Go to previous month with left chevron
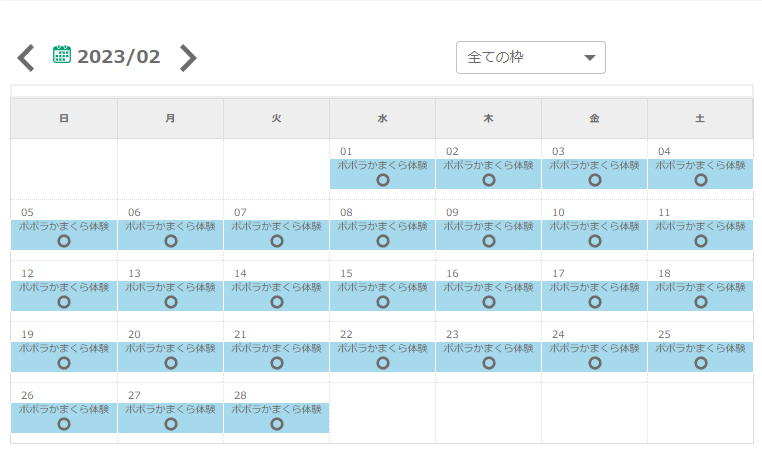 [27, 58]
